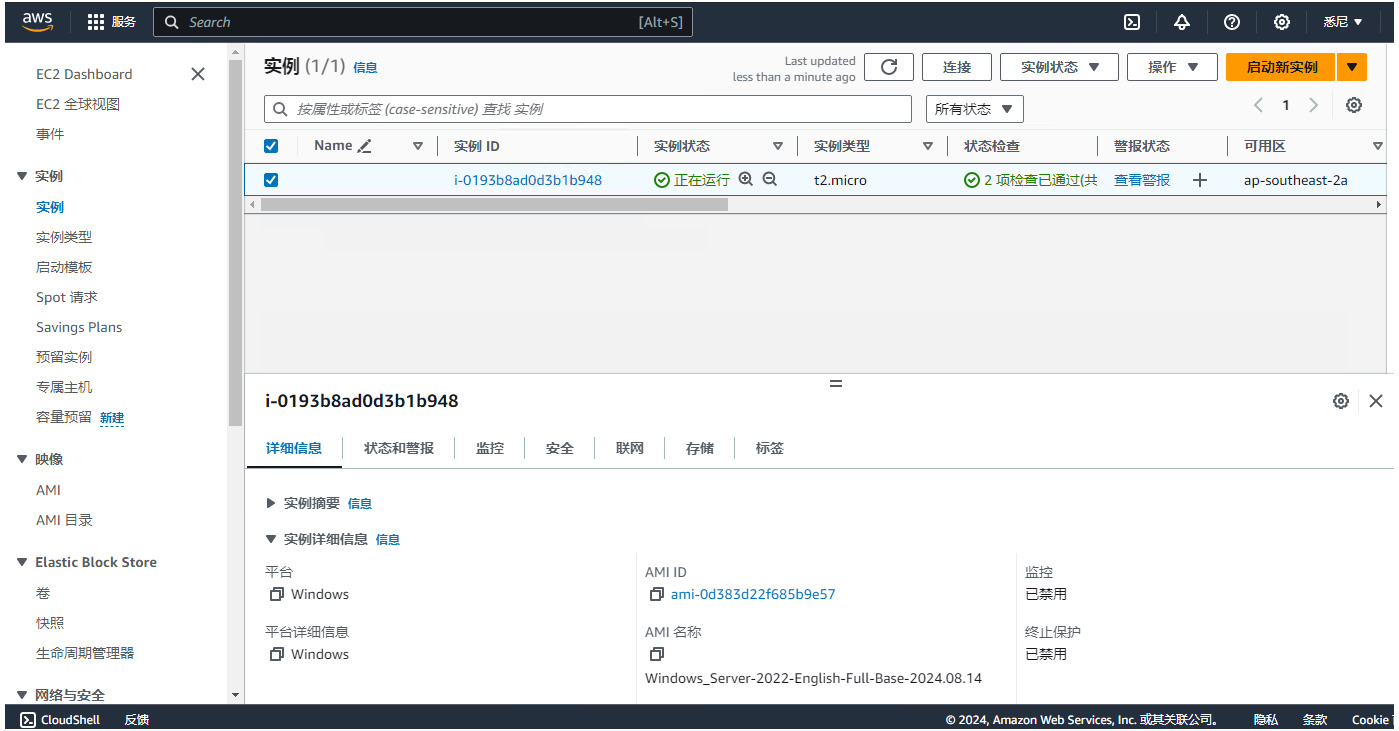
Task: Launch CloudShell from top bar icon
Action: pos(1132,22)
